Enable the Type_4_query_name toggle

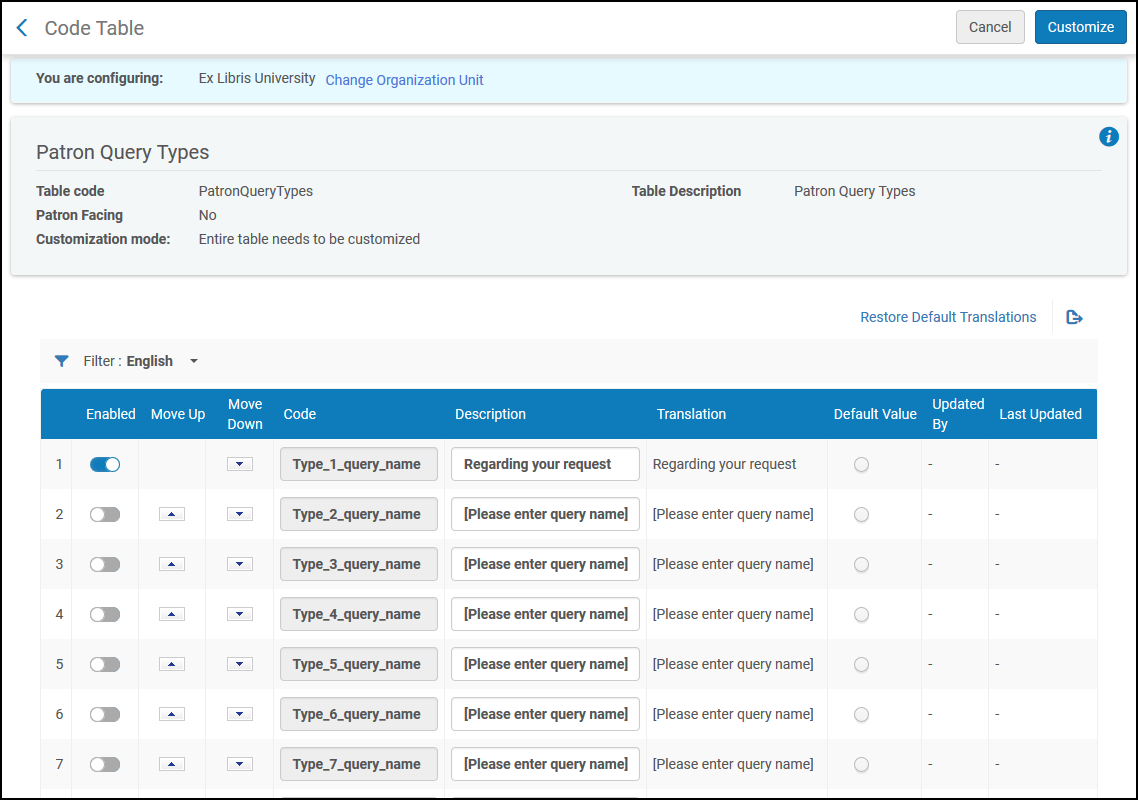[105, 614]
